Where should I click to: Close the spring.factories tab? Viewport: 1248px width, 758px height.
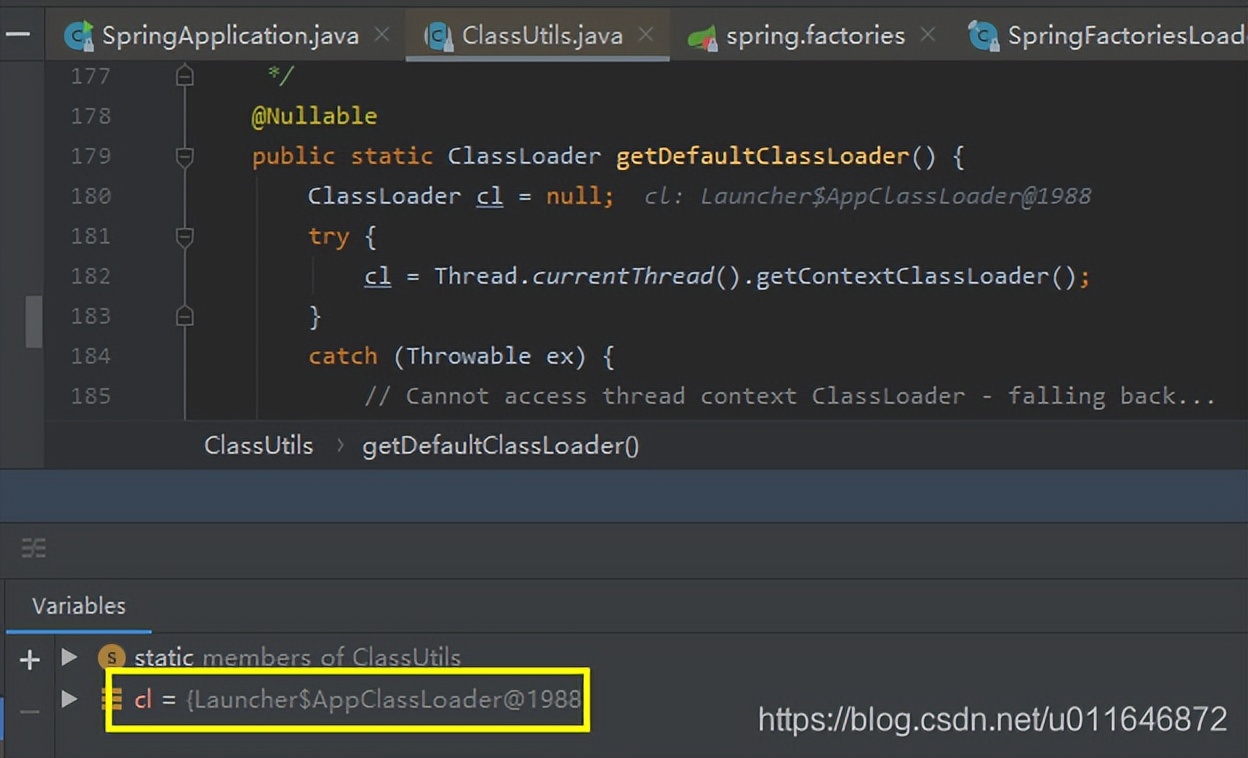click(927, 35)
